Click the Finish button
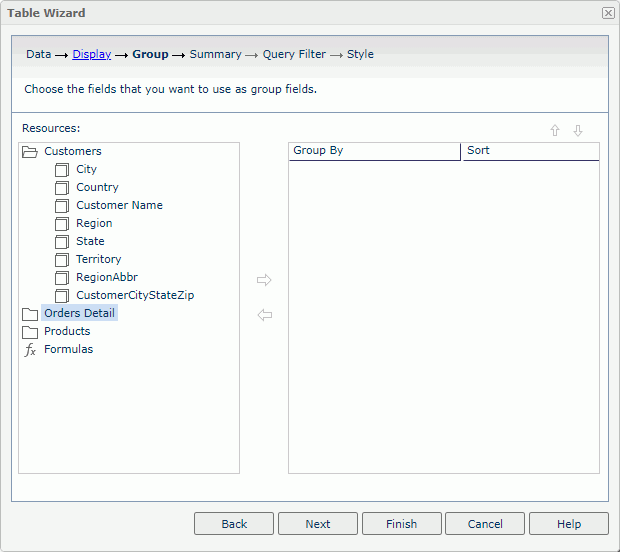The width and height of the screenshot is (620, 552). pos(402,524)
